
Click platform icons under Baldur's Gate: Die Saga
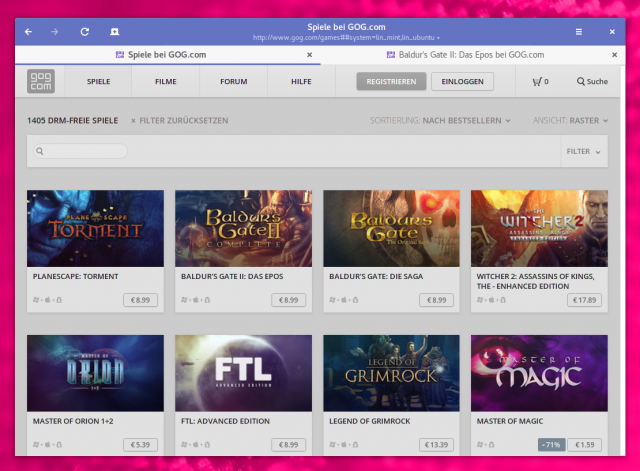point(344,300)
